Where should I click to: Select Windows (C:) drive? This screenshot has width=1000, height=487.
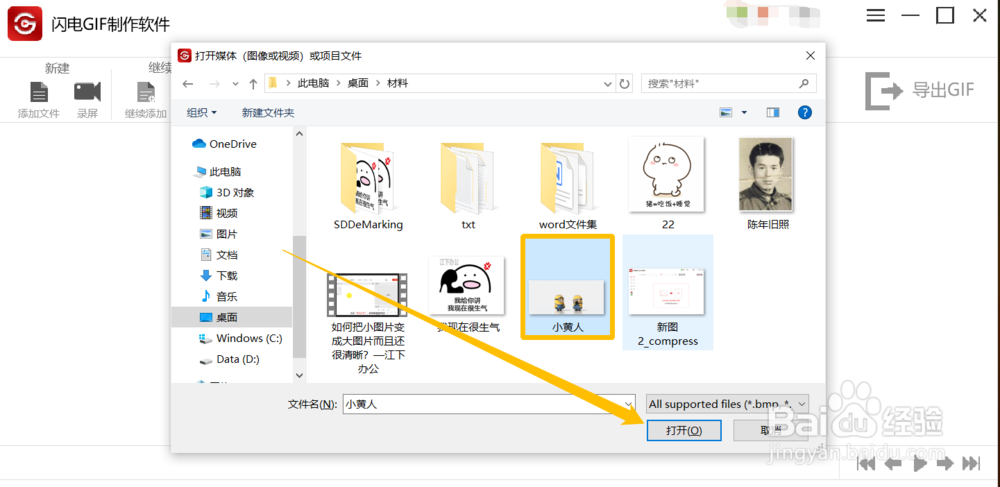point(240,338)
